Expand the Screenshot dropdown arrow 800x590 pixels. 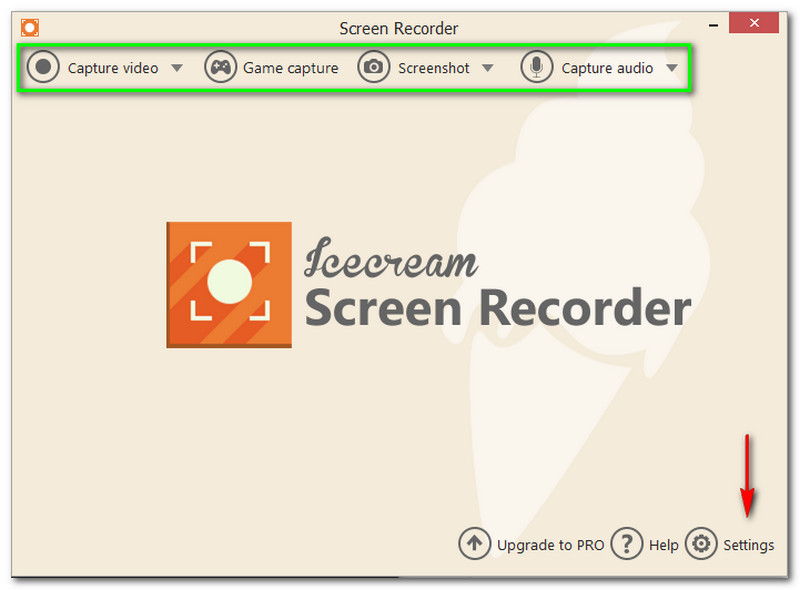click(x=488, y=68)
